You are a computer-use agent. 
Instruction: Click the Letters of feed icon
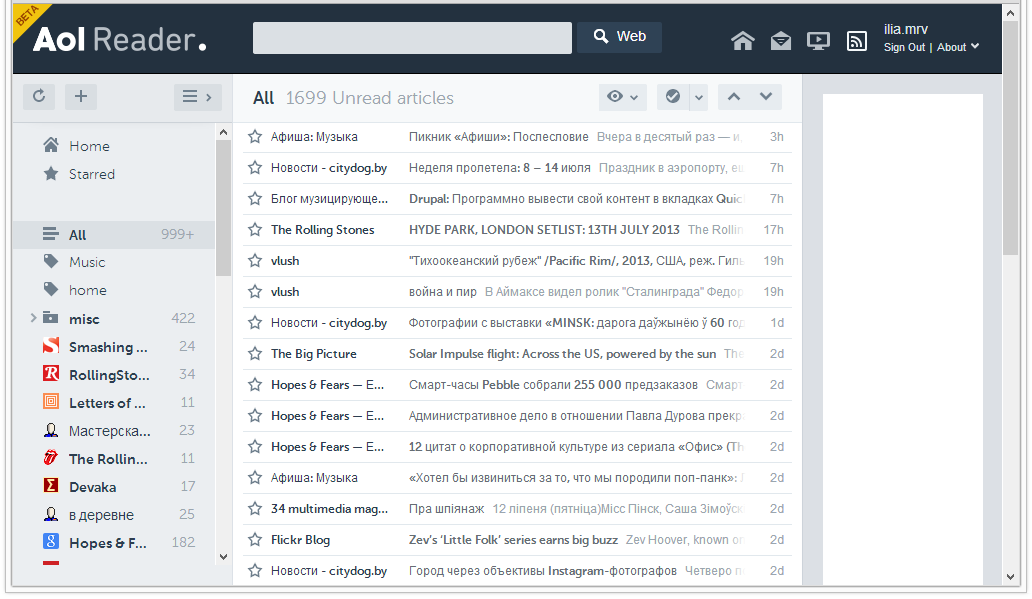click(x=51, y=402)
